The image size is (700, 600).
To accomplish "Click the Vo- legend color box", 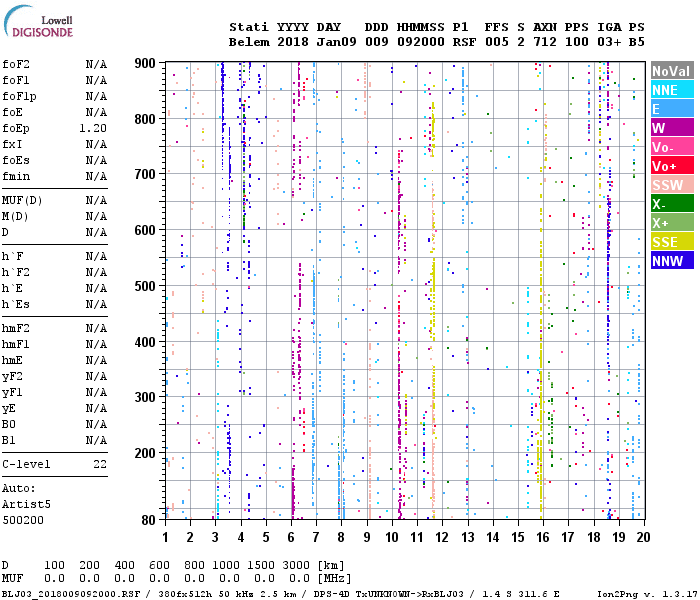I will [672, 146].
